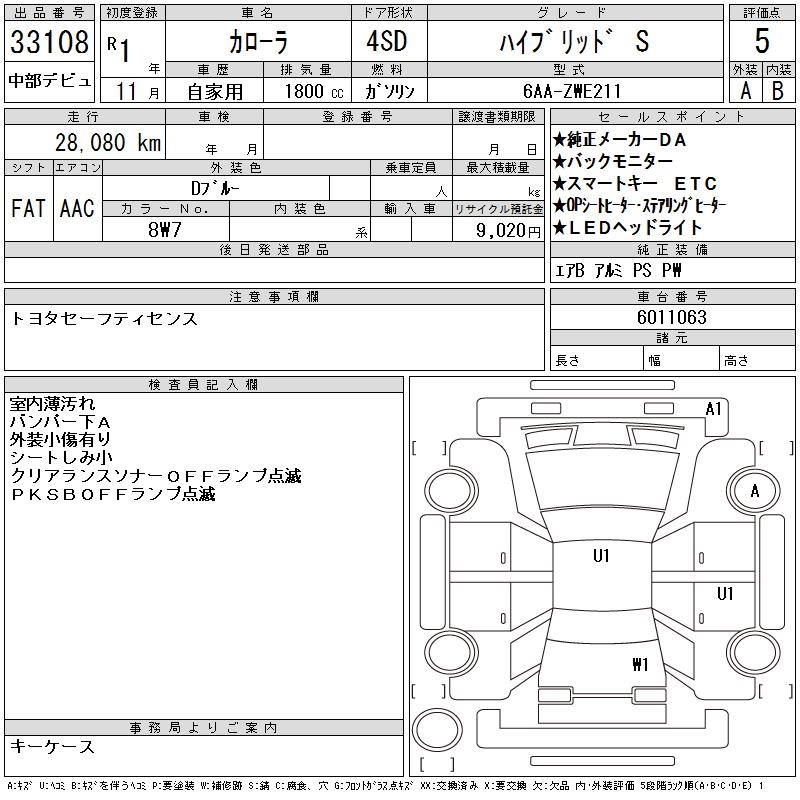Click the rear-left wheel in the diagram
This screenshot has height=800, width=800.
(x=451, y=652)
